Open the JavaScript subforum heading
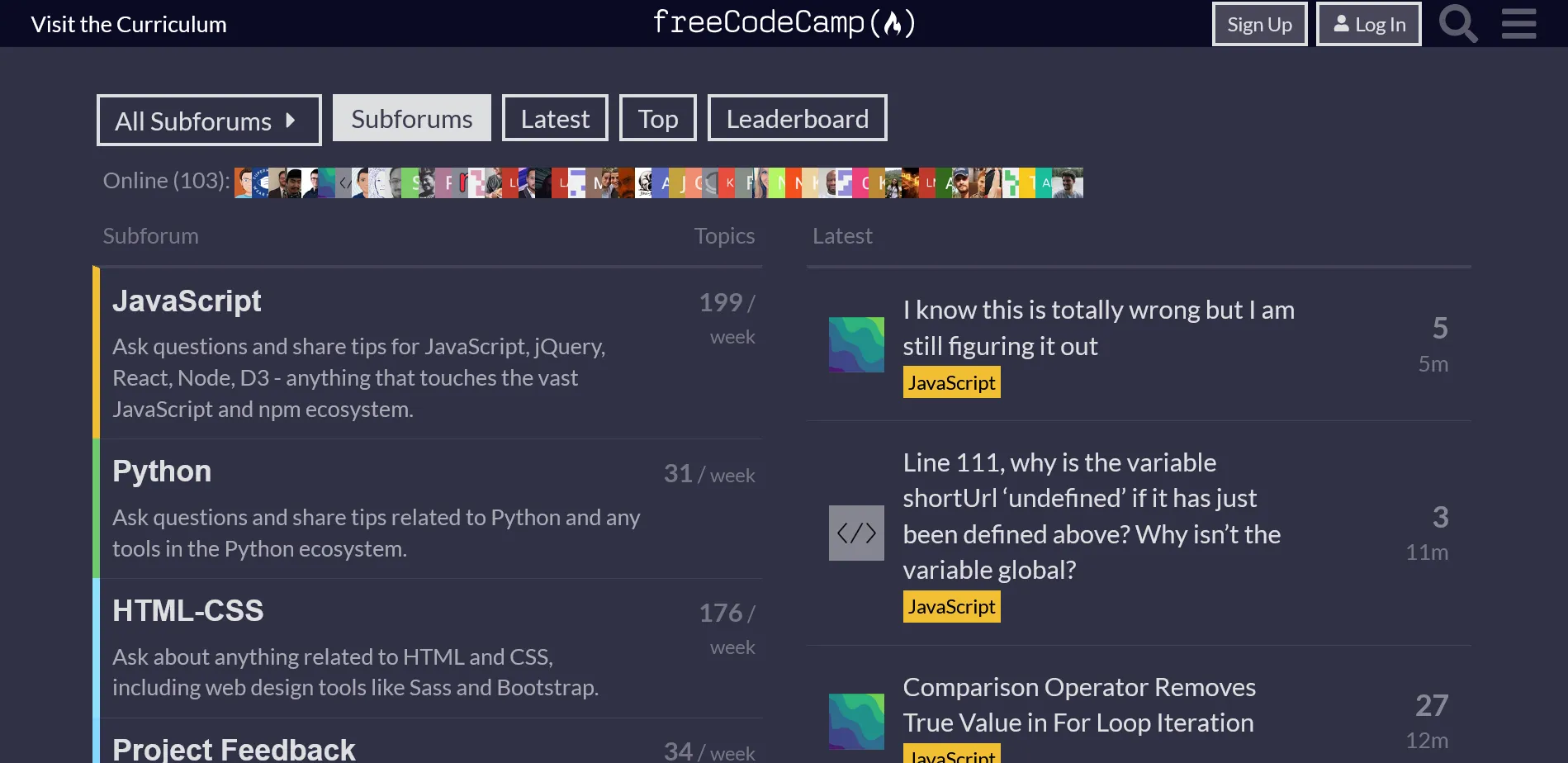The width and height of the screenshot is (1568, 763). click(187, 301)
